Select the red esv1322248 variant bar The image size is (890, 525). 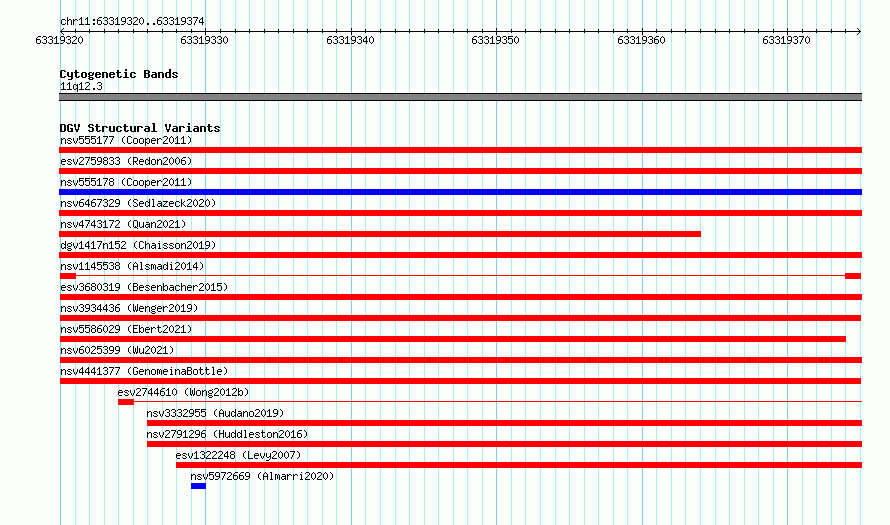(519, 465)
